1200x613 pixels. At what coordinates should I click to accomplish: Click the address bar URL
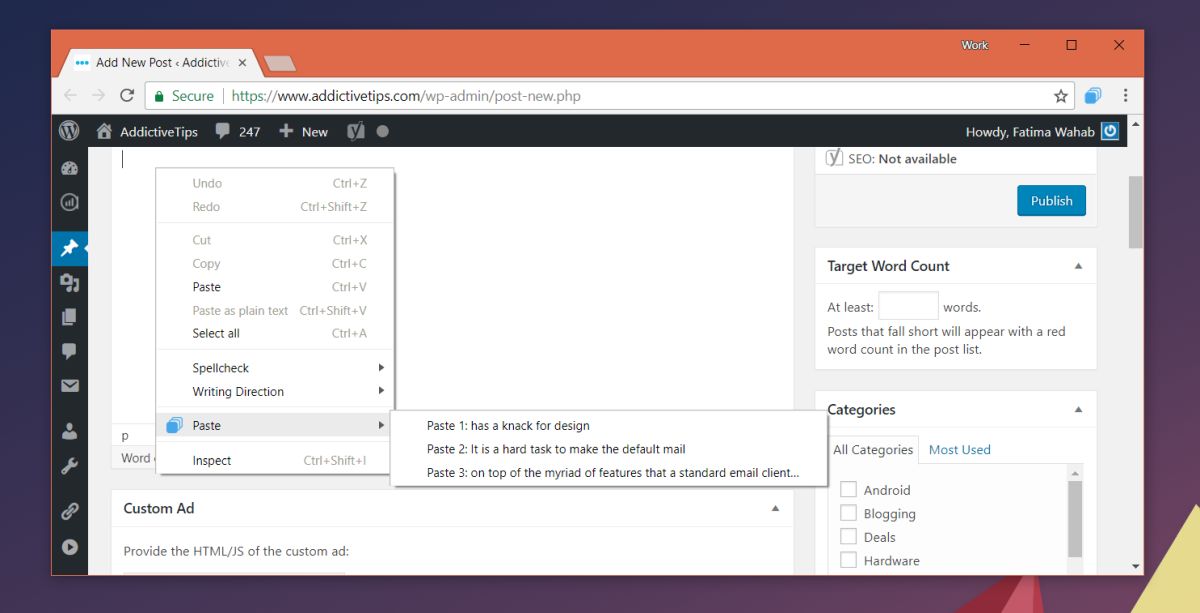pyautogui.click(x=406, y=96)
